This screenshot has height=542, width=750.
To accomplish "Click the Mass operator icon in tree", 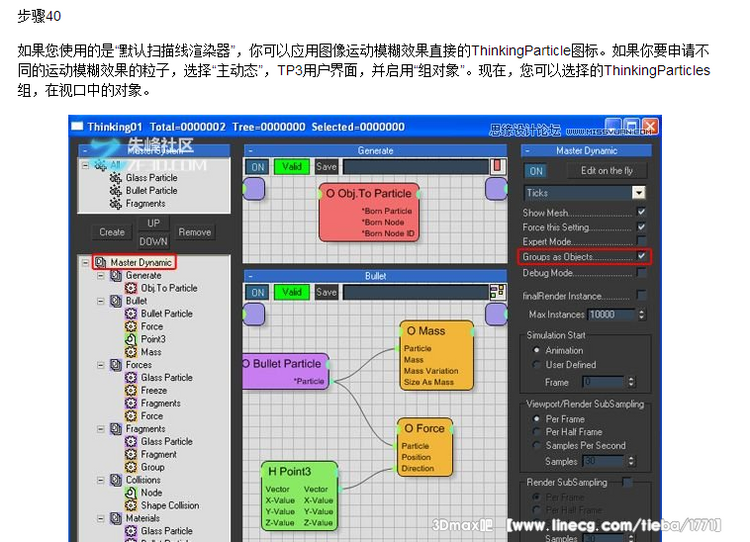I will (131, 352).
